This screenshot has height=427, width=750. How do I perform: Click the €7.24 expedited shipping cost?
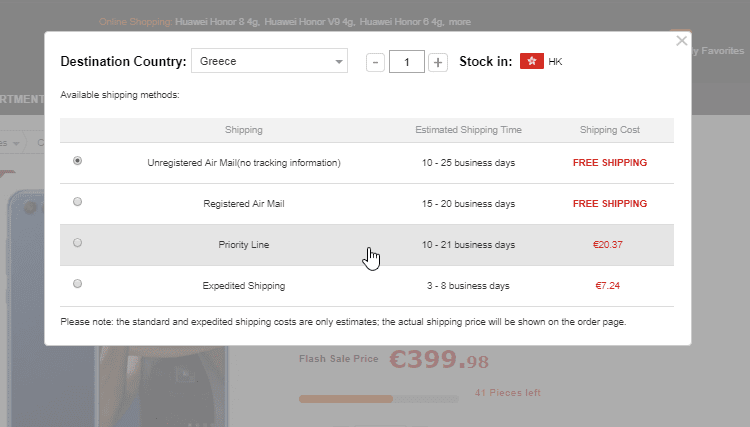(607, 286)
